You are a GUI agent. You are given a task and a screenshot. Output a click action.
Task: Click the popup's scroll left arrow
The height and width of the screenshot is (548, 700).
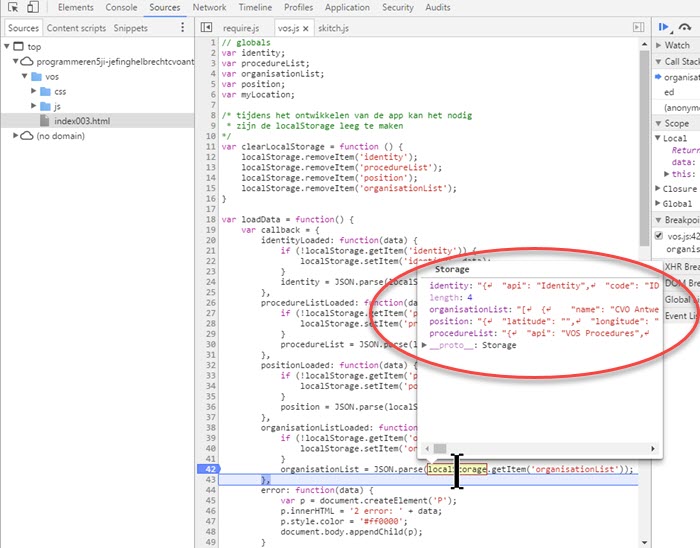point(427,448)
